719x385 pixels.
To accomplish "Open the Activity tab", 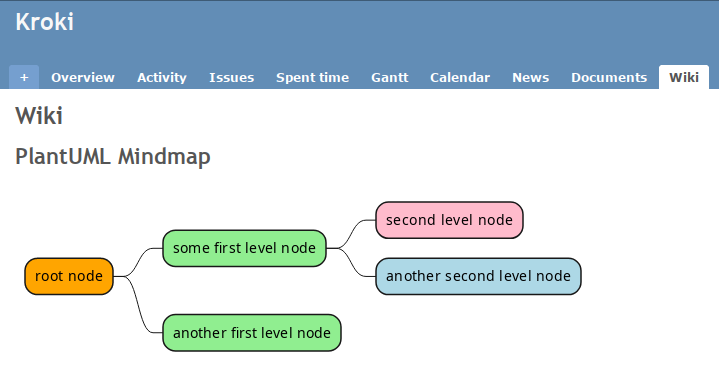I will point(162,77).
